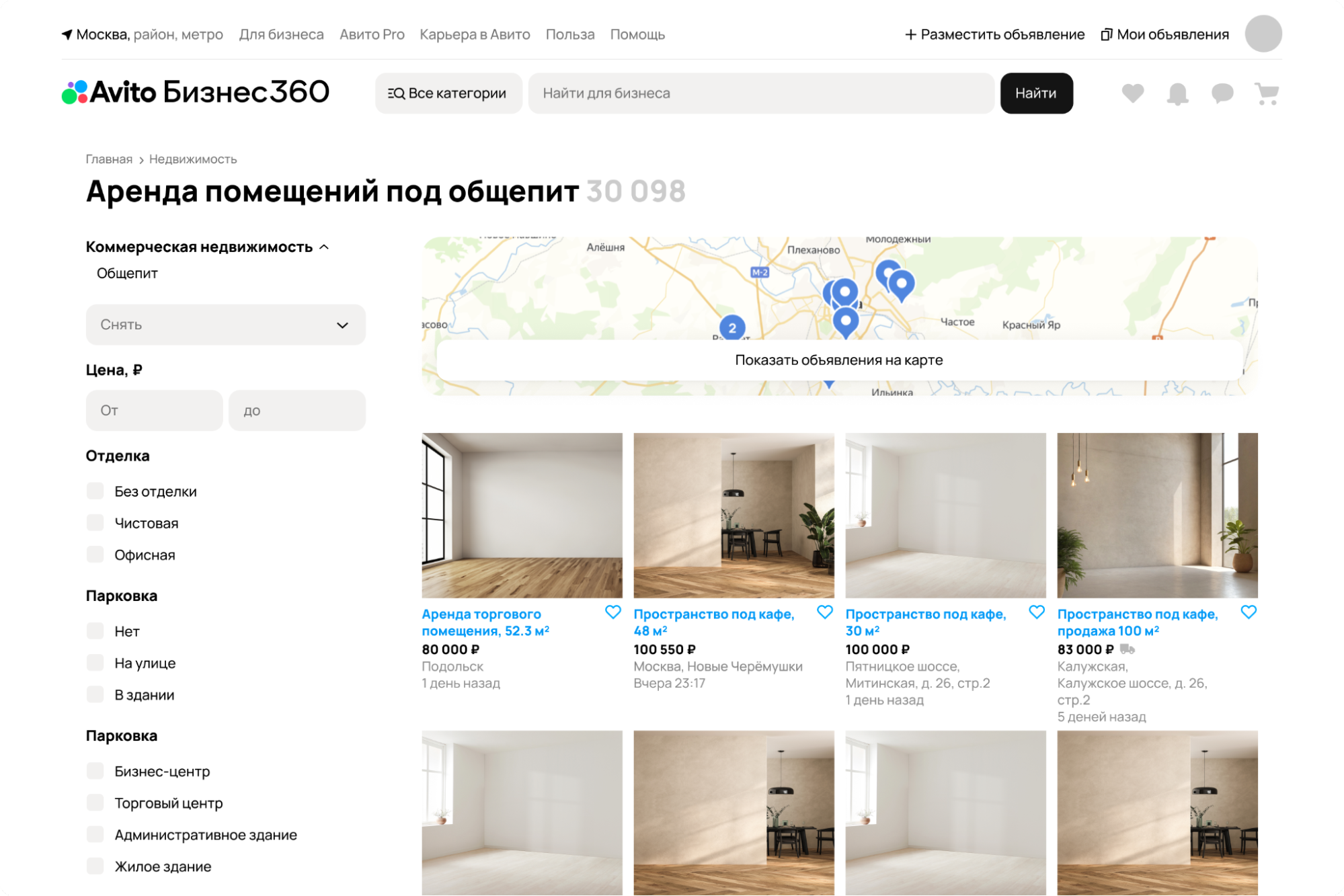
Task: Open the shopping cart icon
Action: pos(1267,93)
